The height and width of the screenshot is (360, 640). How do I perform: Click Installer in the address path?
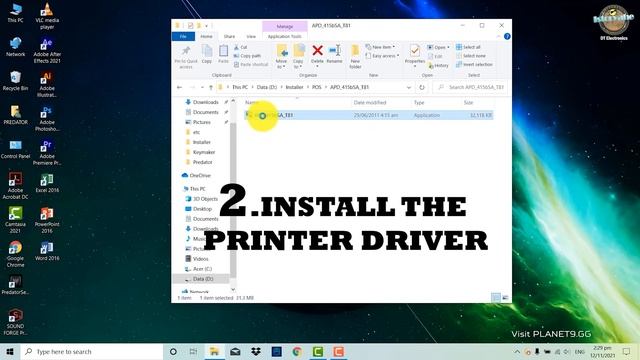(x=294, y=87)
